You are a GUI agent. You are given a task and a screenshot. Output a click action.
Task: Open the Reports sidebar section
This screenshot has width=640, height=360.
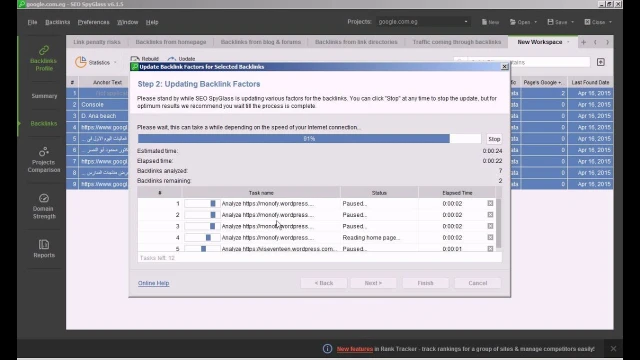[44, 249]
